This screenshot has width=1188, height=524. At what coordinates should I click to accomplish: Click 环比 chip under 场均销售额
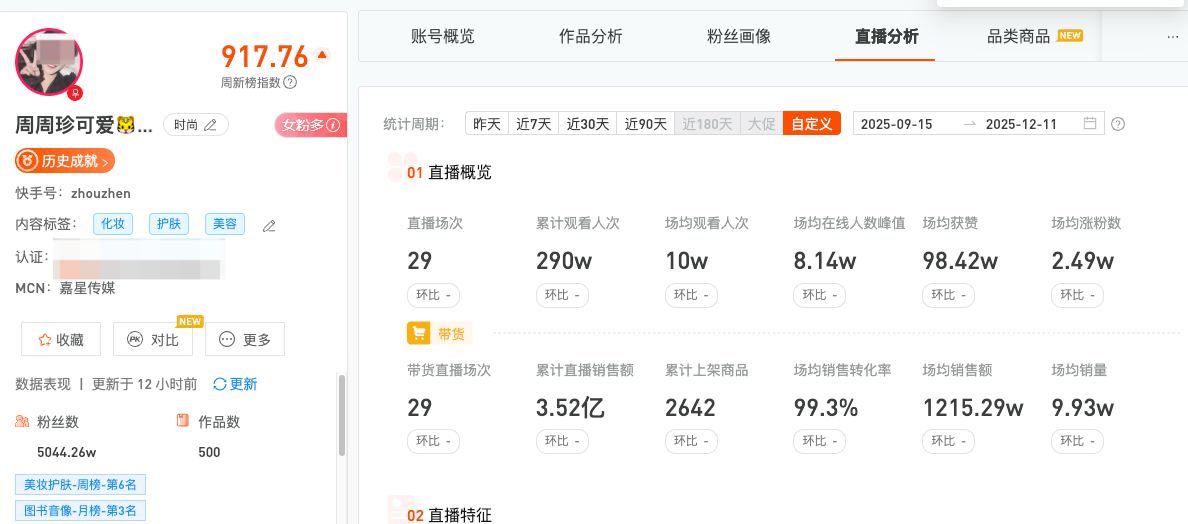(949, 441)
